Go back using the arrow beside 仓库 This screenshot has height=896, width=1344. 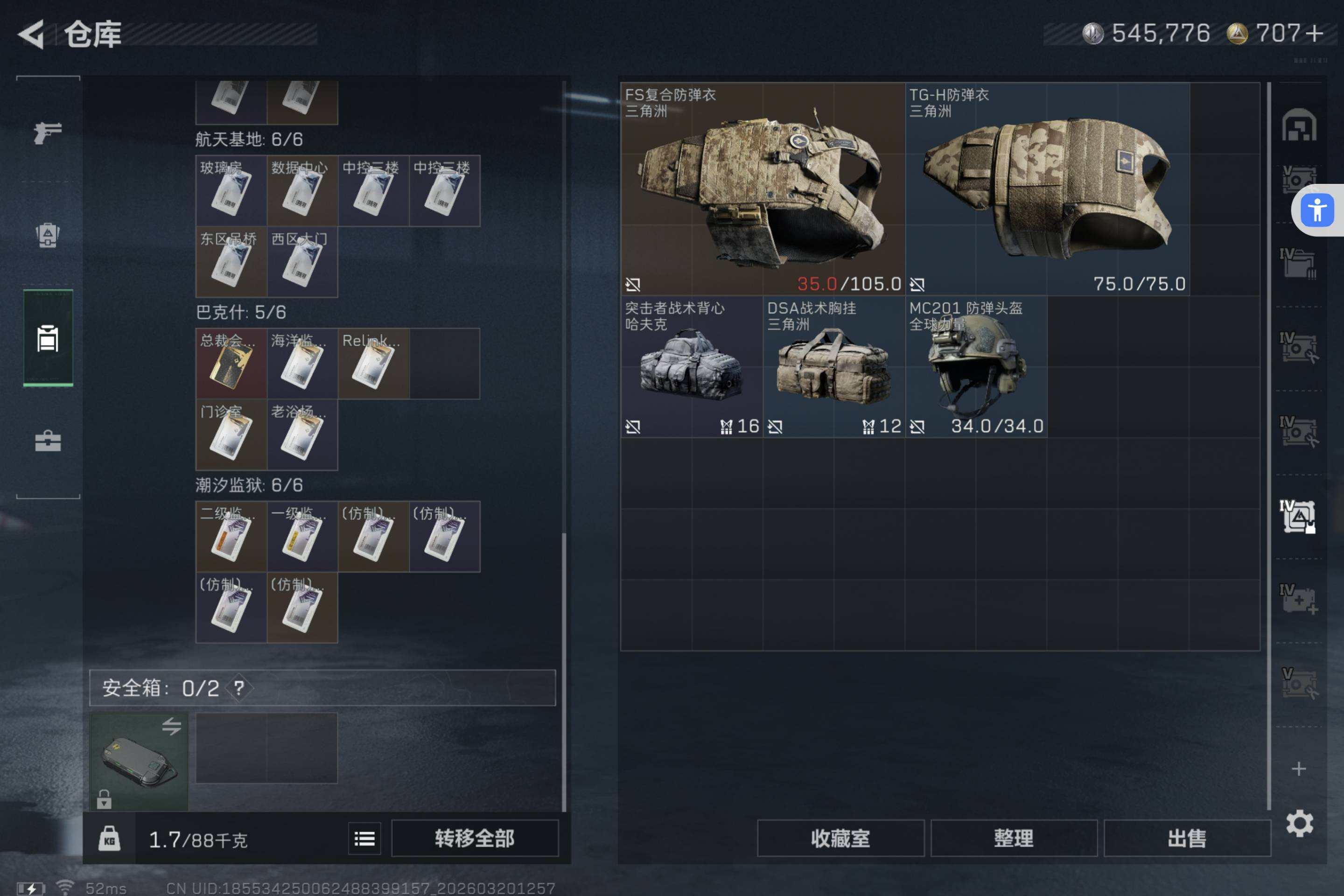coord(31,34)
